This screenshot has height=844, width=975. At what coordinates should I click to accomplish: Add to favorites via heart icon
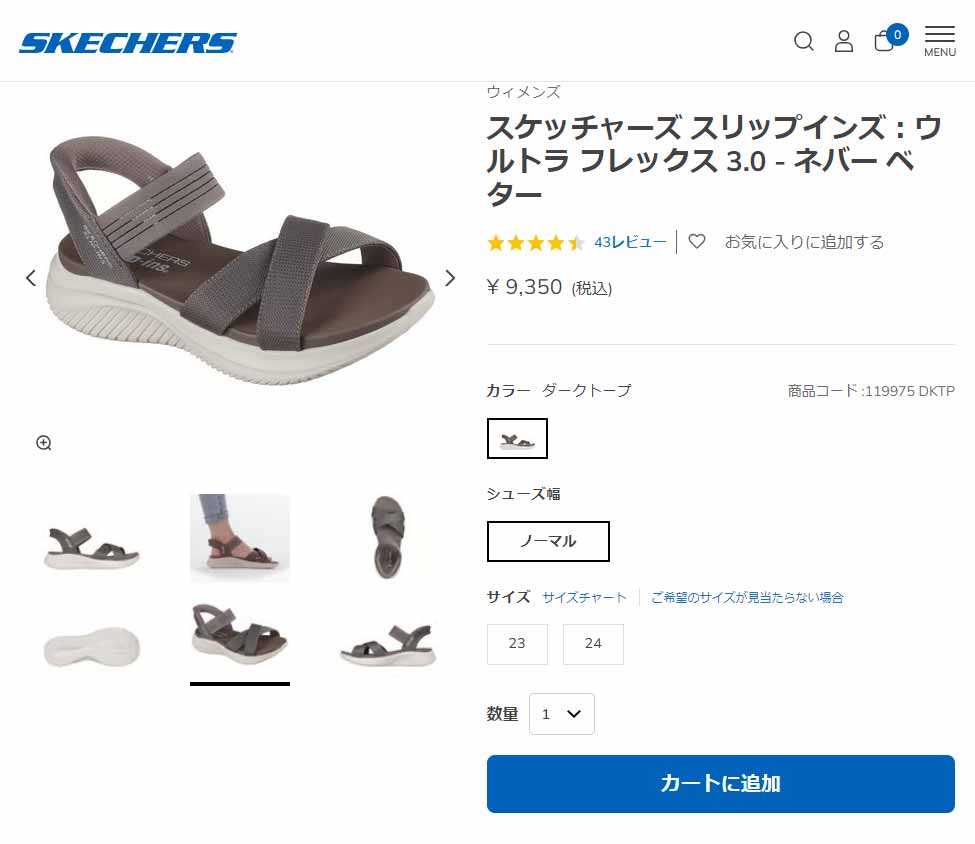[x=696, y=241]
